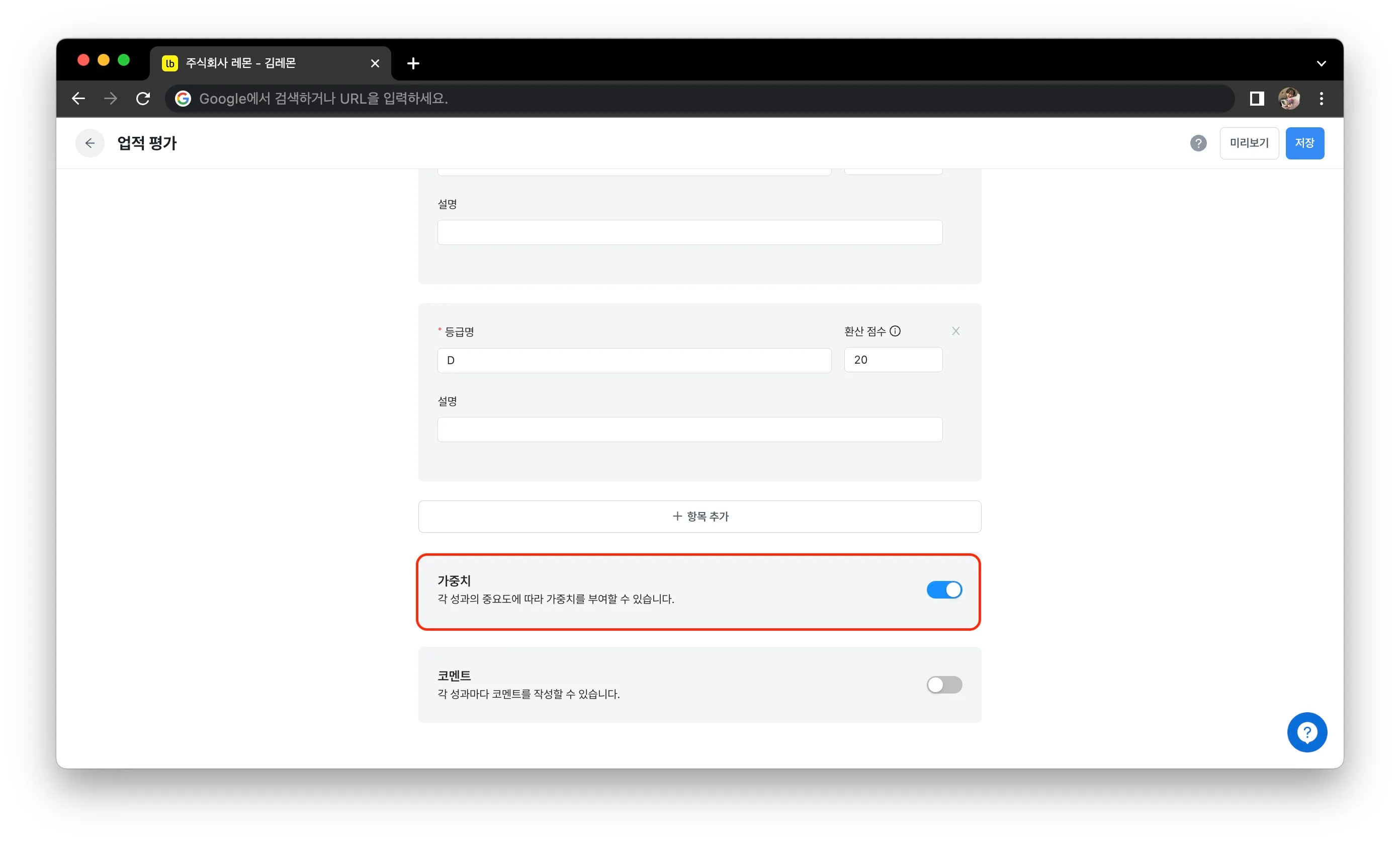Turn off the 가중치 toggle
The width and height of the screenshot is (1400, 843).
tap(944, 589)
